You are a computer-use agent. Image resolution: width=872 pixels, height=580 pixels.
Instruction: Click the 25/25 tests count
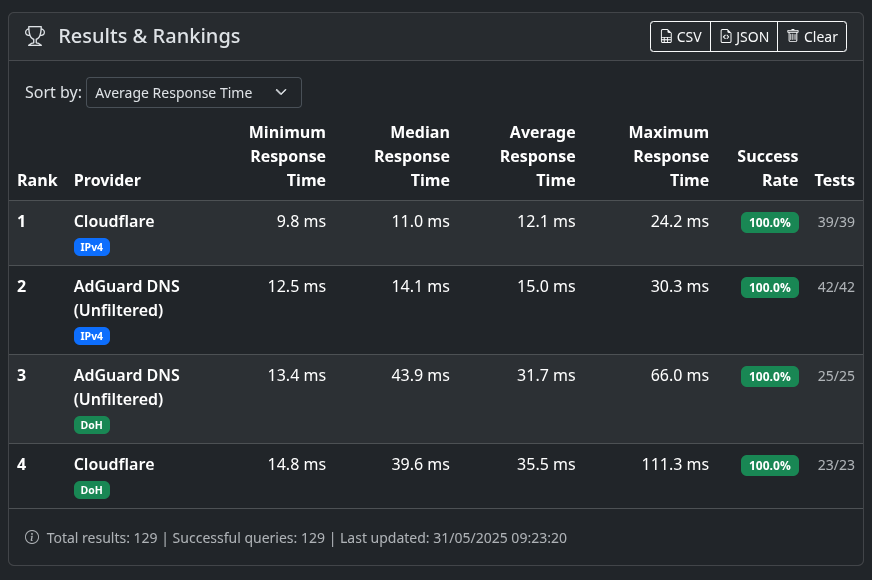(836, 376)
